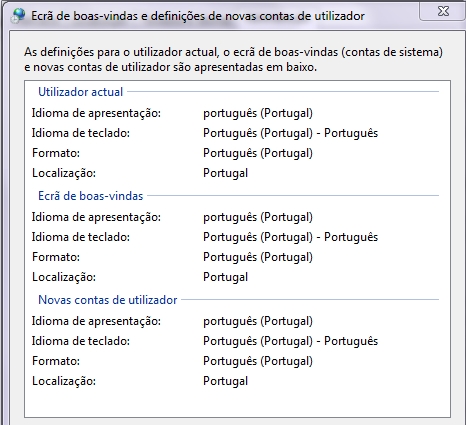Image resolution: width=466 pixels, height=425 pixels.
Task: Click 'Idioma de apresentação' under Novas contas
Action: click(x=96, y=321)
